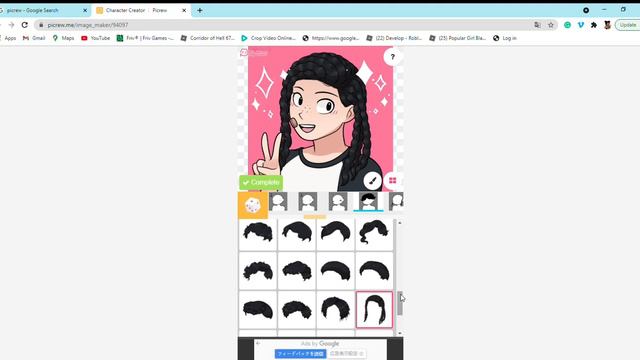
Task: Open the Corridor of Hell bookmark
Action: point(207,38)
